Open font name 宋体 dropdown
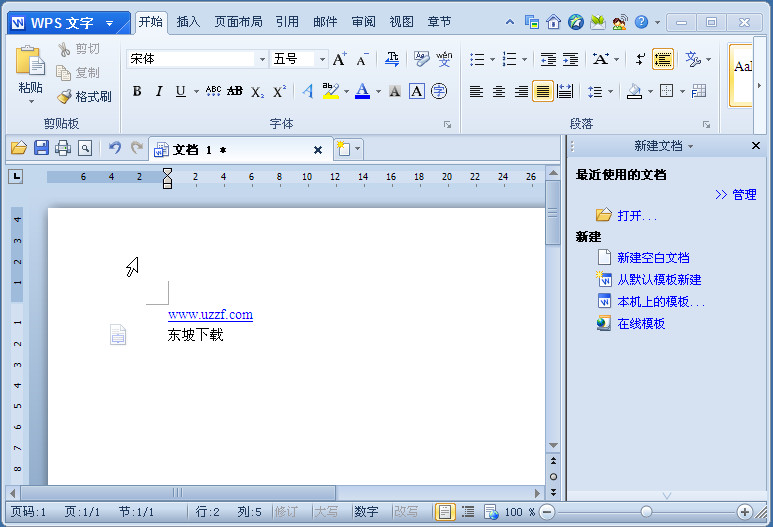 [x=262, y=60]
